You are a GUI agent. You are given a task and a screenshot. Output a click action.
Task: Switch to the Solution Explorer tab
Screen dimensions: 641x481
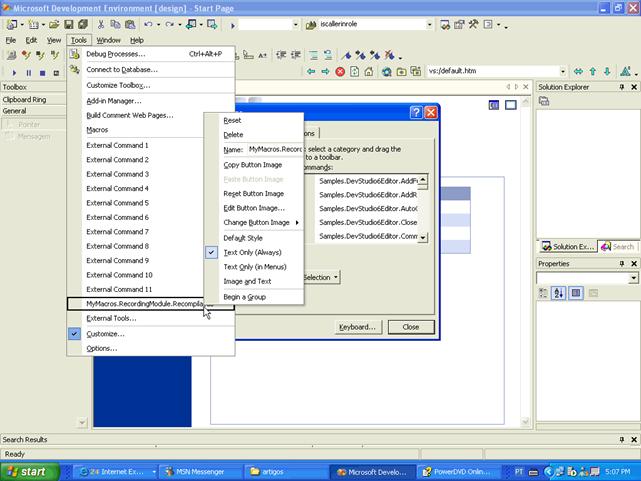[567, 247]
